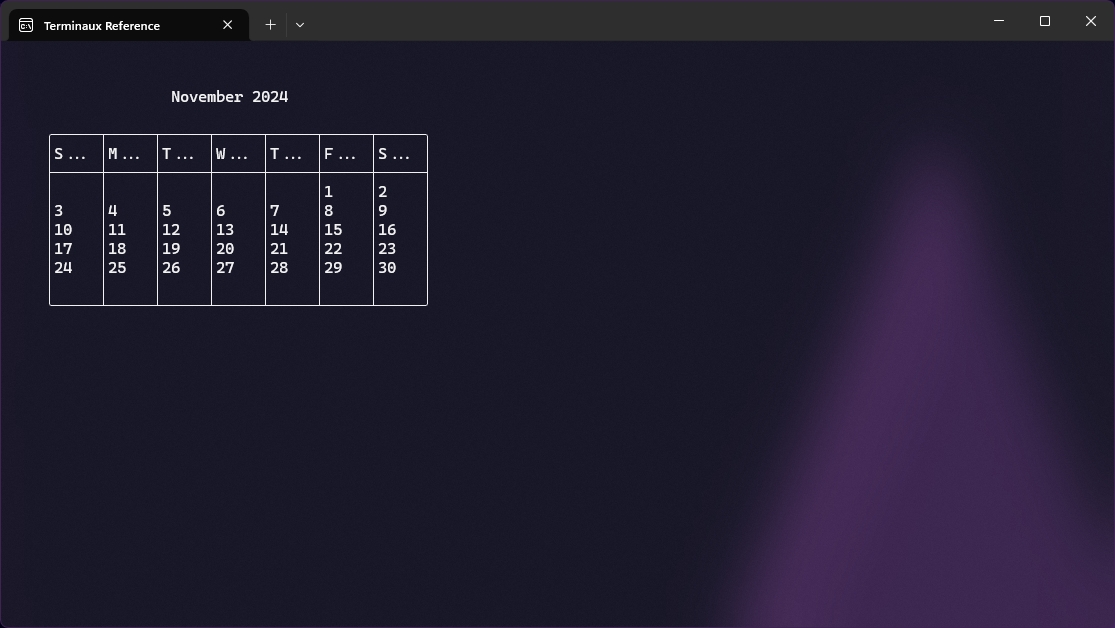Close the Terminaux Reference tab
This screenshot has height=628, width=1115.
click(227, 25)
